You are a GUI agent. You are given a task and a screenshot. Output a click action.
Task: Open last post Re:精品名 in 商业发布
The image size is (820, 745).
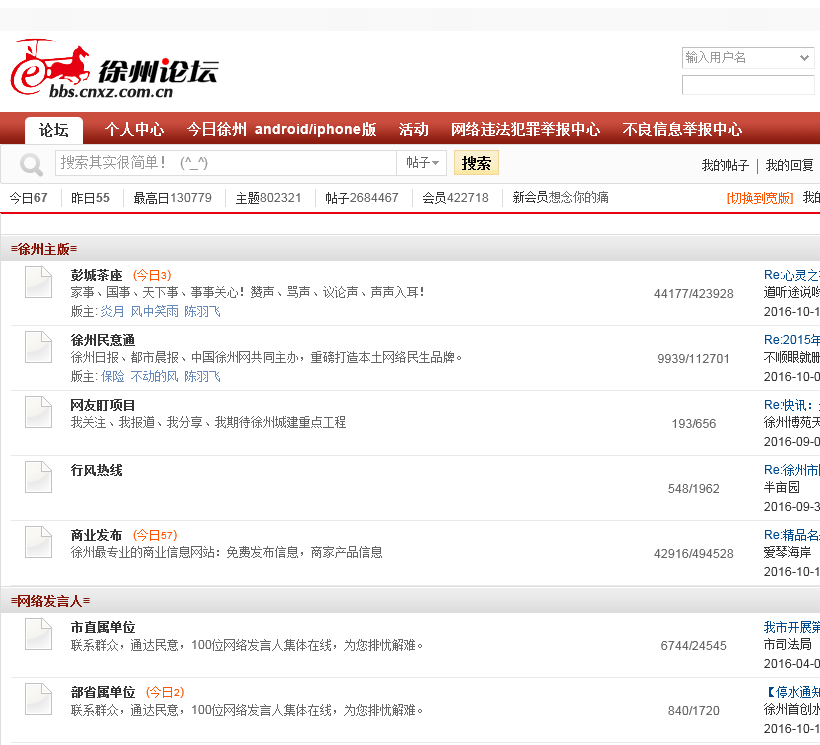(791, 535)
